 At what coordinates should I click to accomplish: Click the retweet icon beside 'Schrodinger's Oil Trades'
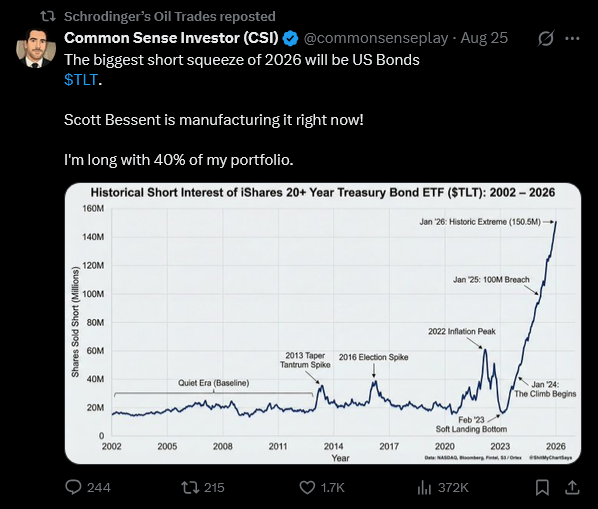48,16
